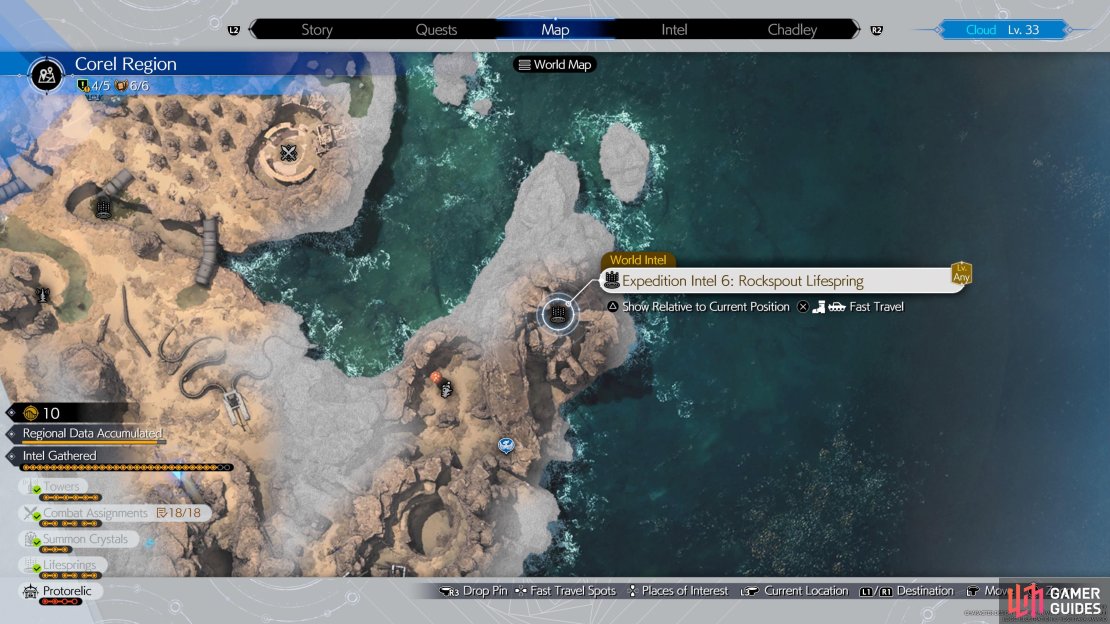Image resolution: width=1110 pixels, height=624 pixels.
Task: Select the Protorelic category
Action: [x=59, y=591]
